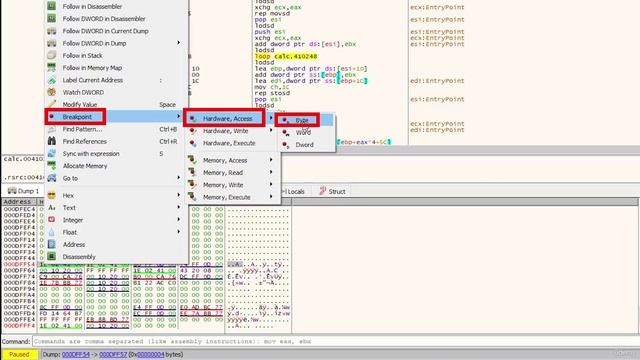640x360 pixels.
Task: Click the Find References binoculars icon
Action: point(51,141)
